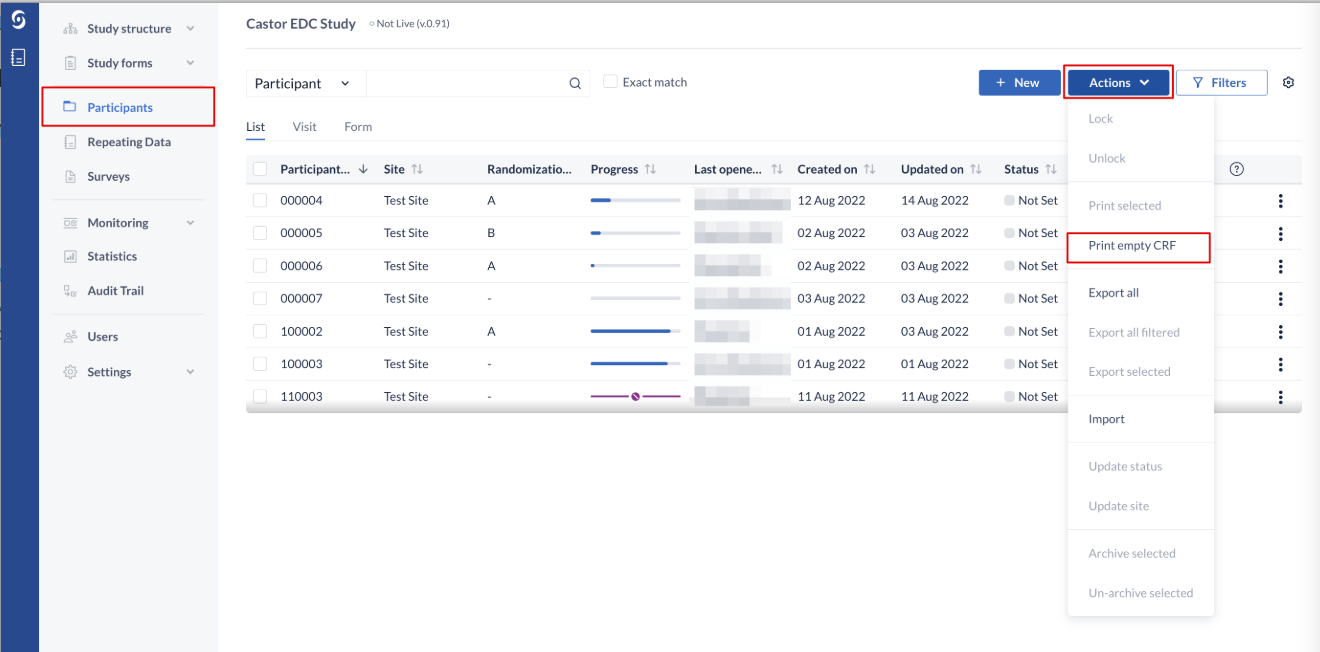Click the Study forms sidebar icon
Screen dimensions: 1320x652
(70, 63)
